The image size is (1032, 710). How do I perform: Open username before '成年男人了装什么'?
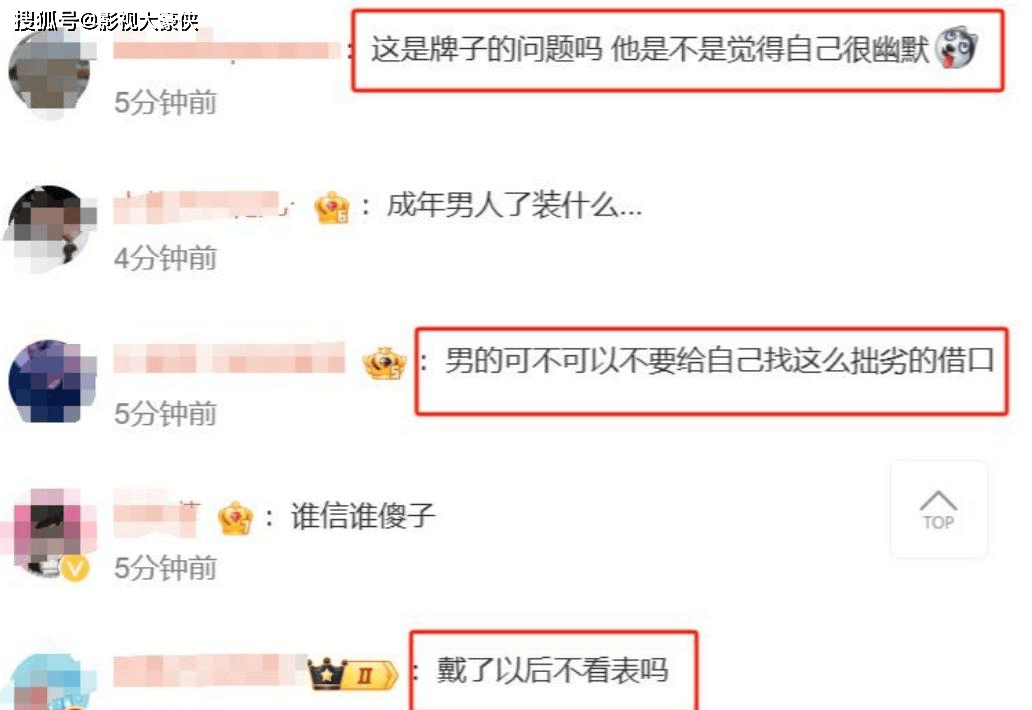click(203, 207)
